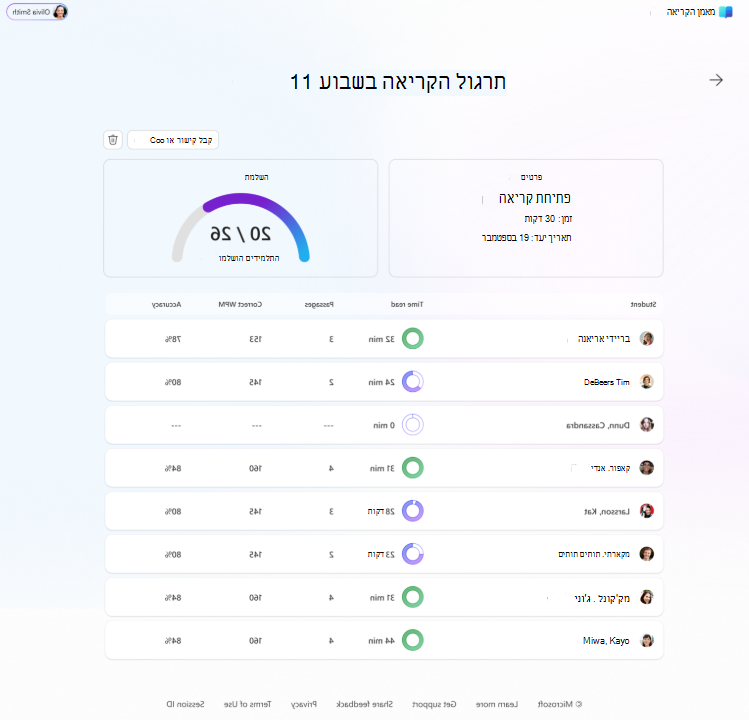
Task: Click Larsson Kat's progress ring icon
Action: tap(413, 511)
